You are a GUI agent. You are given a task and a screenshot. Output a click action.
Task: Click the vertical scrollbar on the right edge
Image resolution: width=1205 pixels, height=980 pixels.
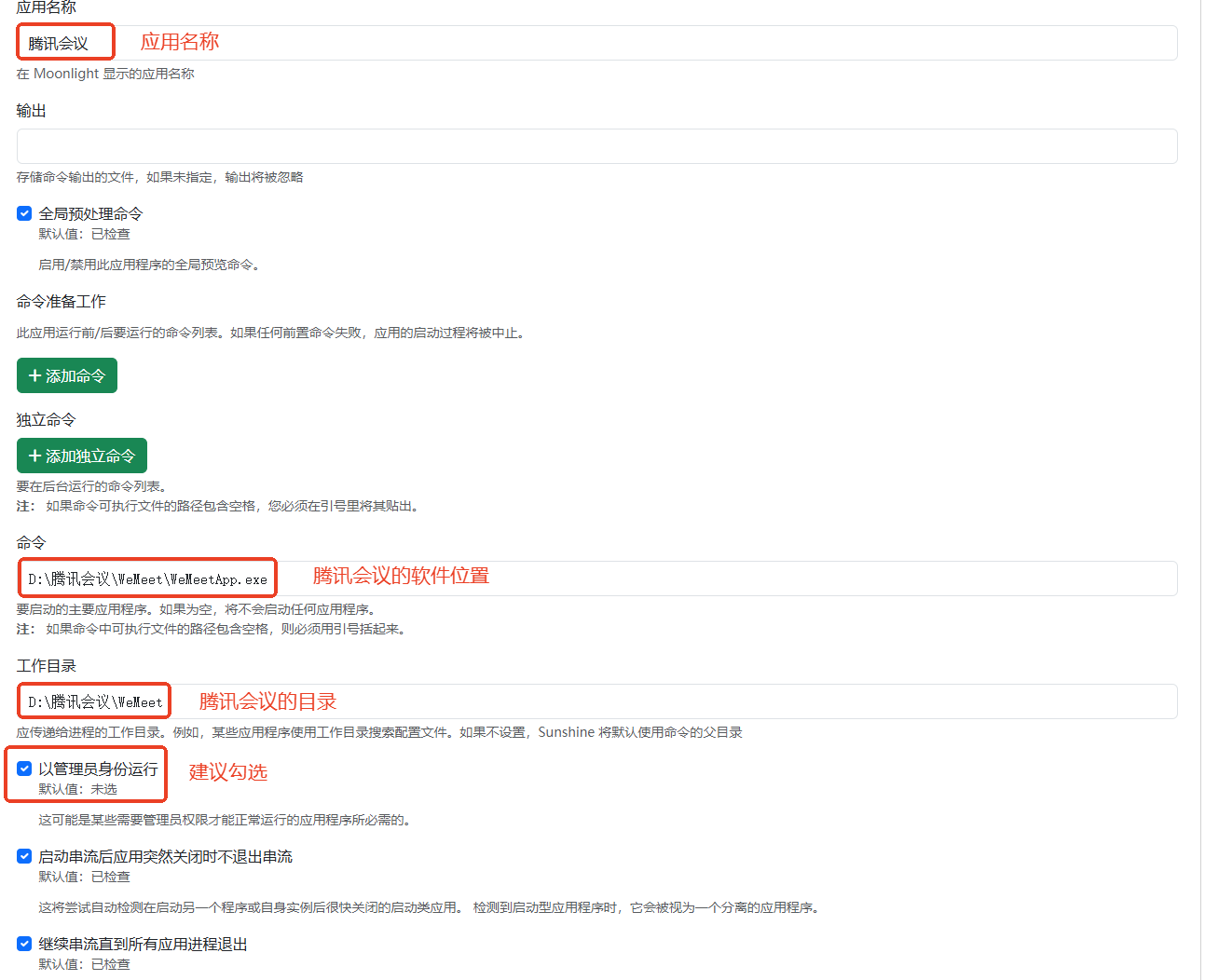coord(1201,466)
